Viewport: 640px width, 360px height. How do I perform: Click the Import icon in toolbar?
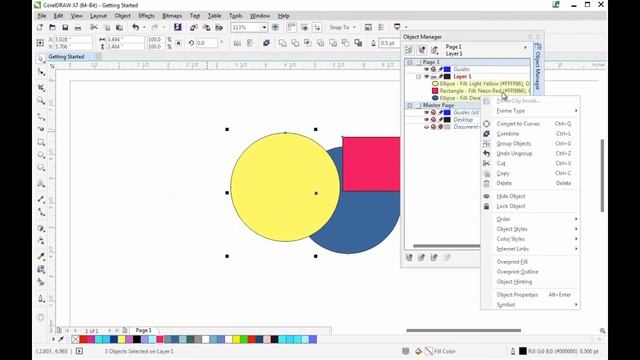(193, 27)
